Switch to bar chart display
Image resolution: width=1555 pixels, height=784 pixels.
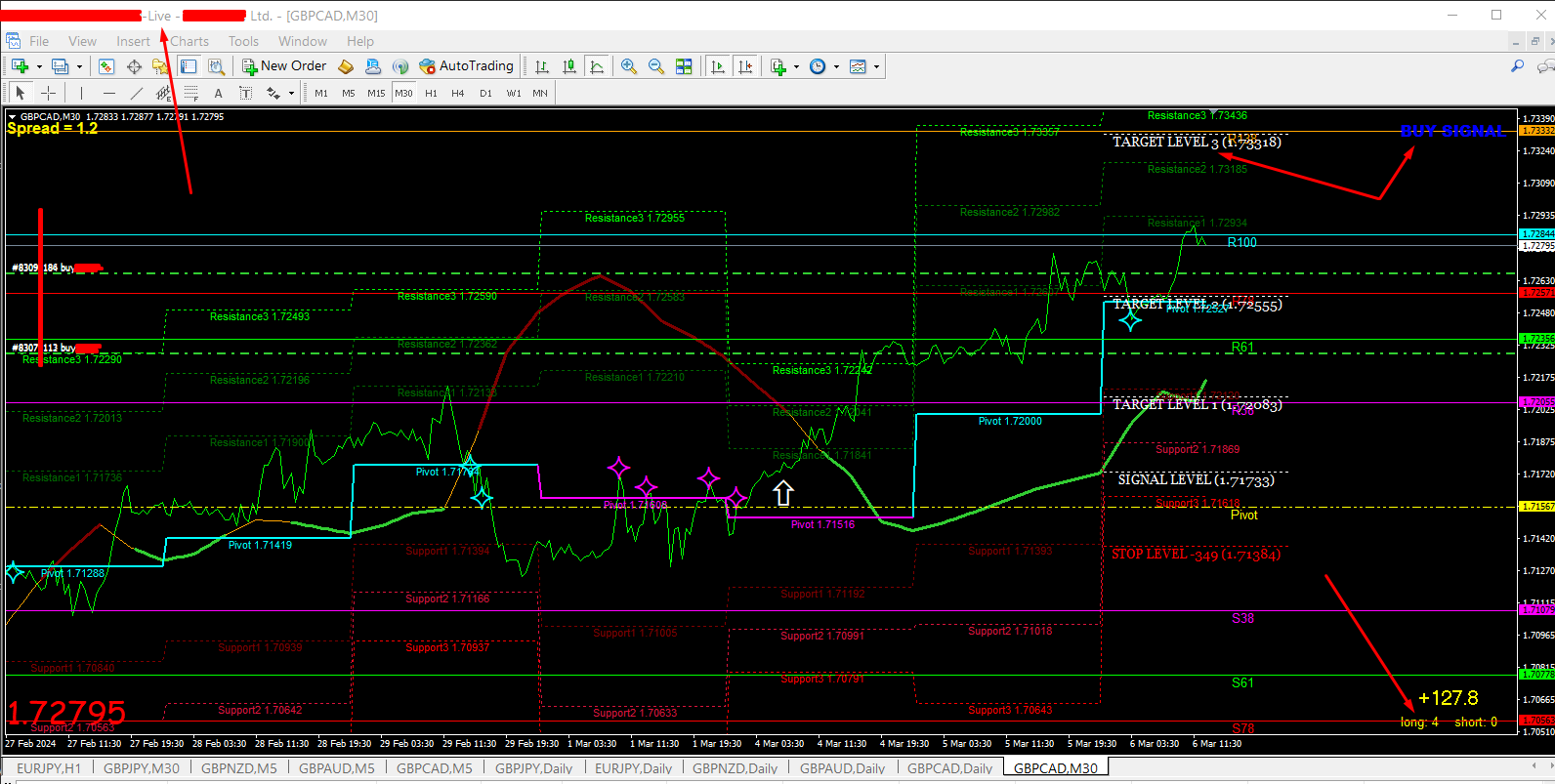point(542,66)
